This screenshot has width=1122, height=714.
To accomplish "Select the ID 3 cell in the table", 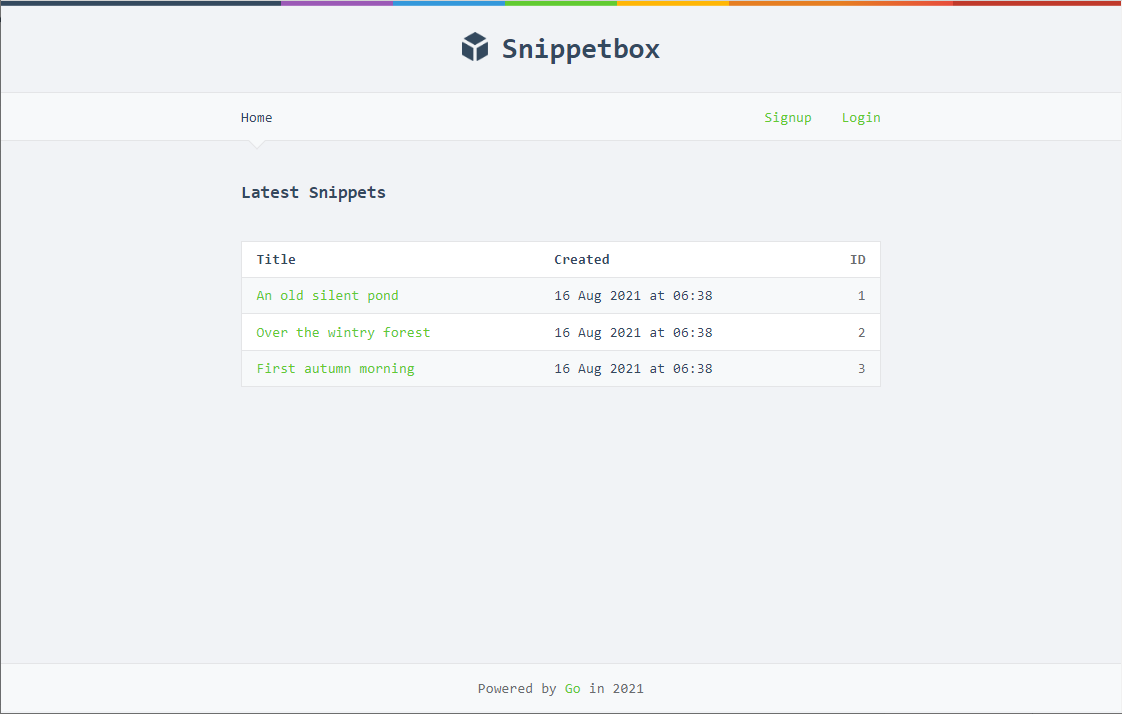I will point(861,368).
